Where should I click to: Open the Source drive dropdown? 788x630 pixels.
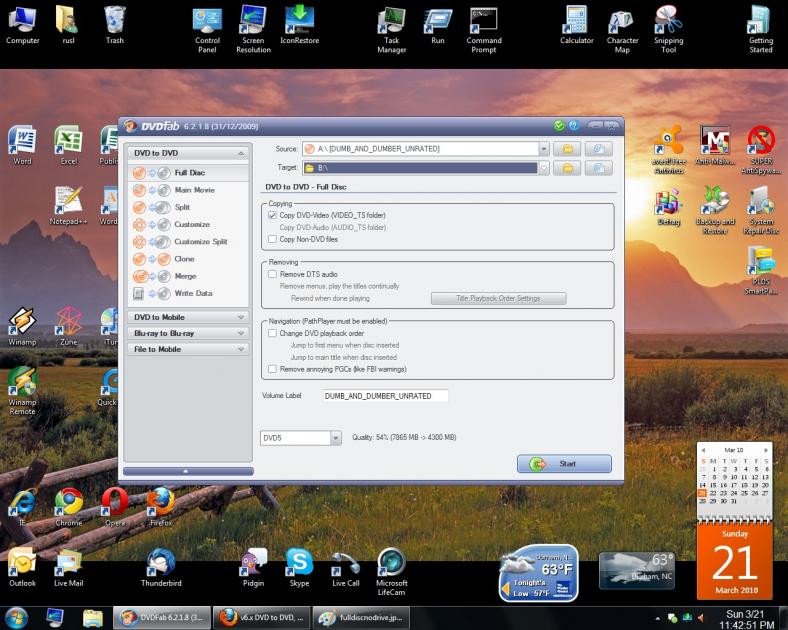coord(544,149)
